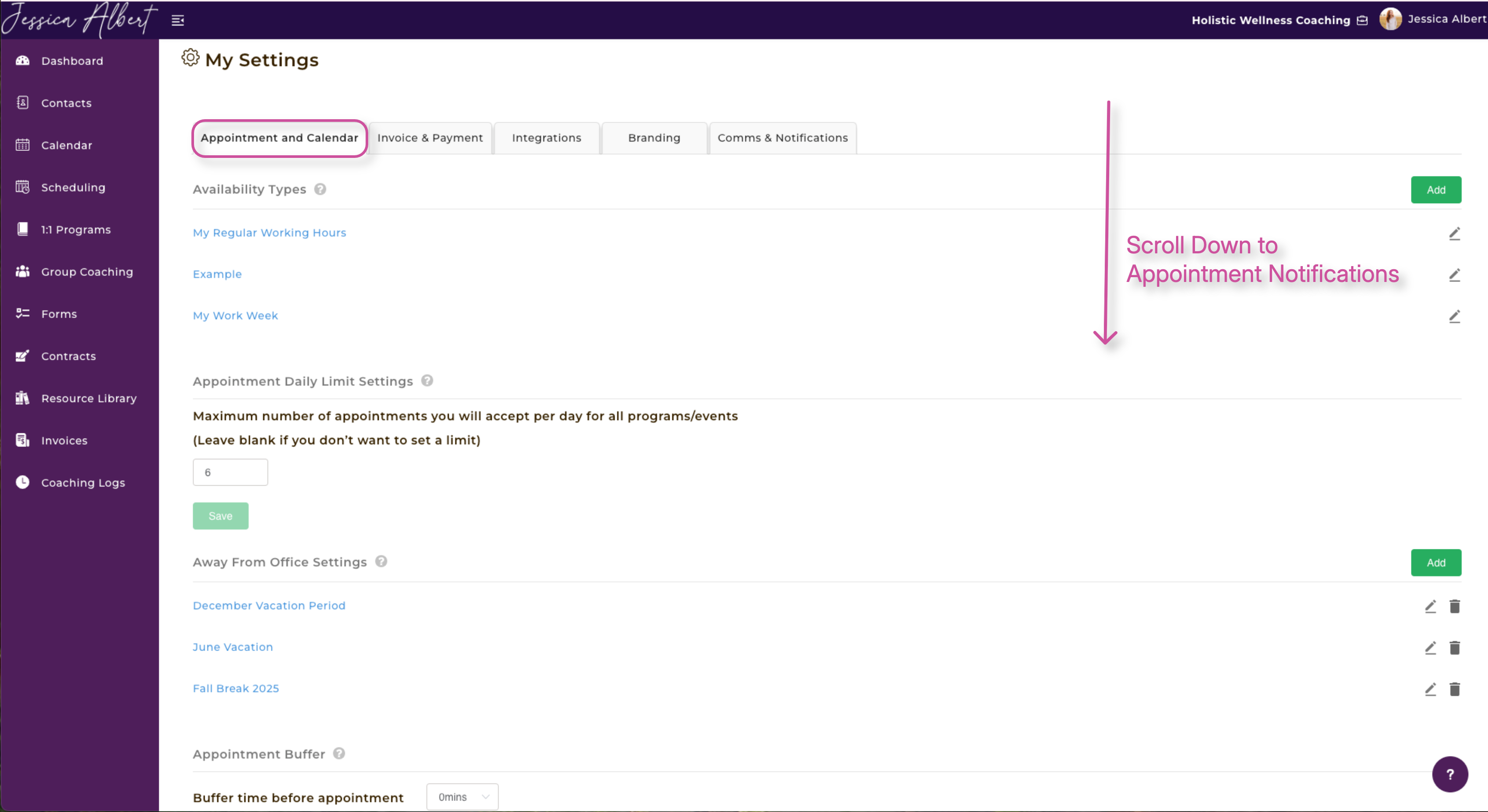Image resolution: width=1488 pixels, height=812 pixels.
Task: Open the My Work Week link
Action: (x=235, y=316)
